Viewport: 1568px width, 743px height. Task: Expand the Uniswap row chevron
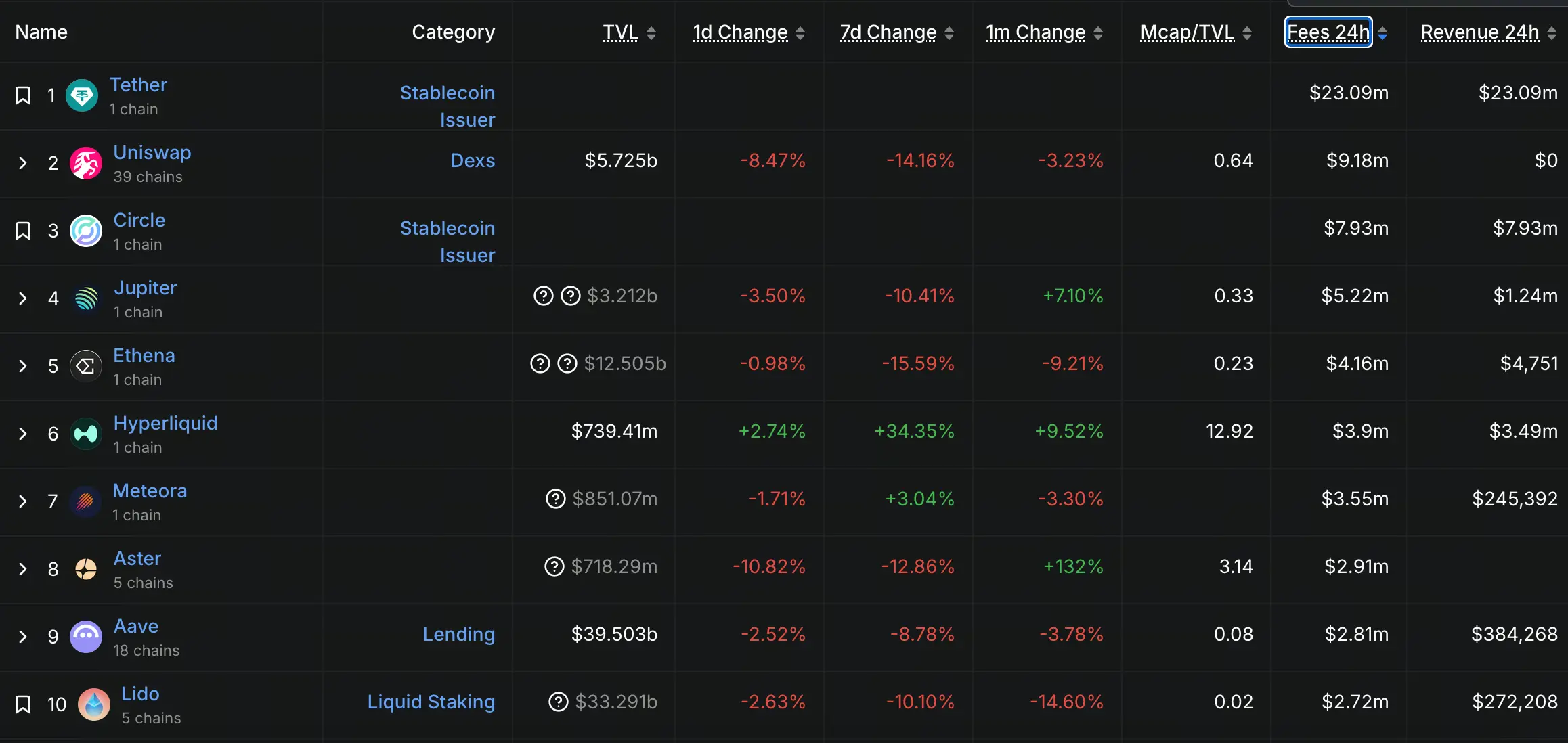pyautogui.click(x=23, y=163)
